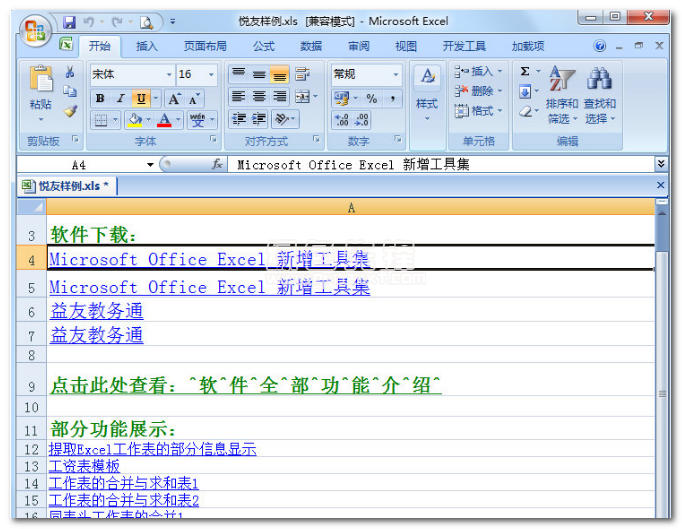
Task: Apply the yellow fill color
Action: pyautogui.click(x=134, y=120)
